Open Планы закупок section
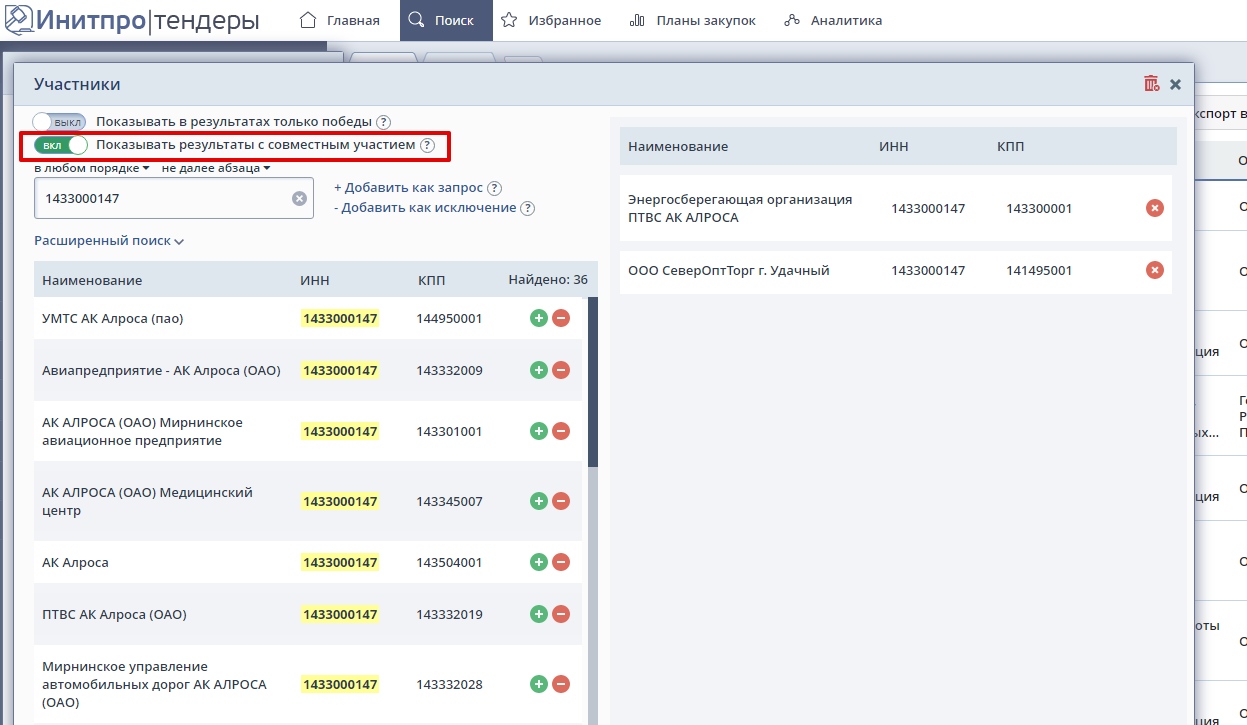Image resolution: width=1247 pixels, height=725 pixels. tap(693, 20)
